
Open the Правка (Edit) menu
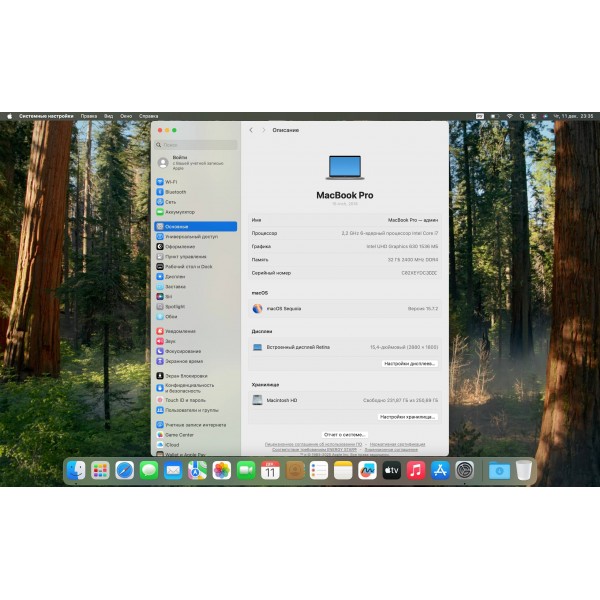pyautogui.click(x=89, y=116)
